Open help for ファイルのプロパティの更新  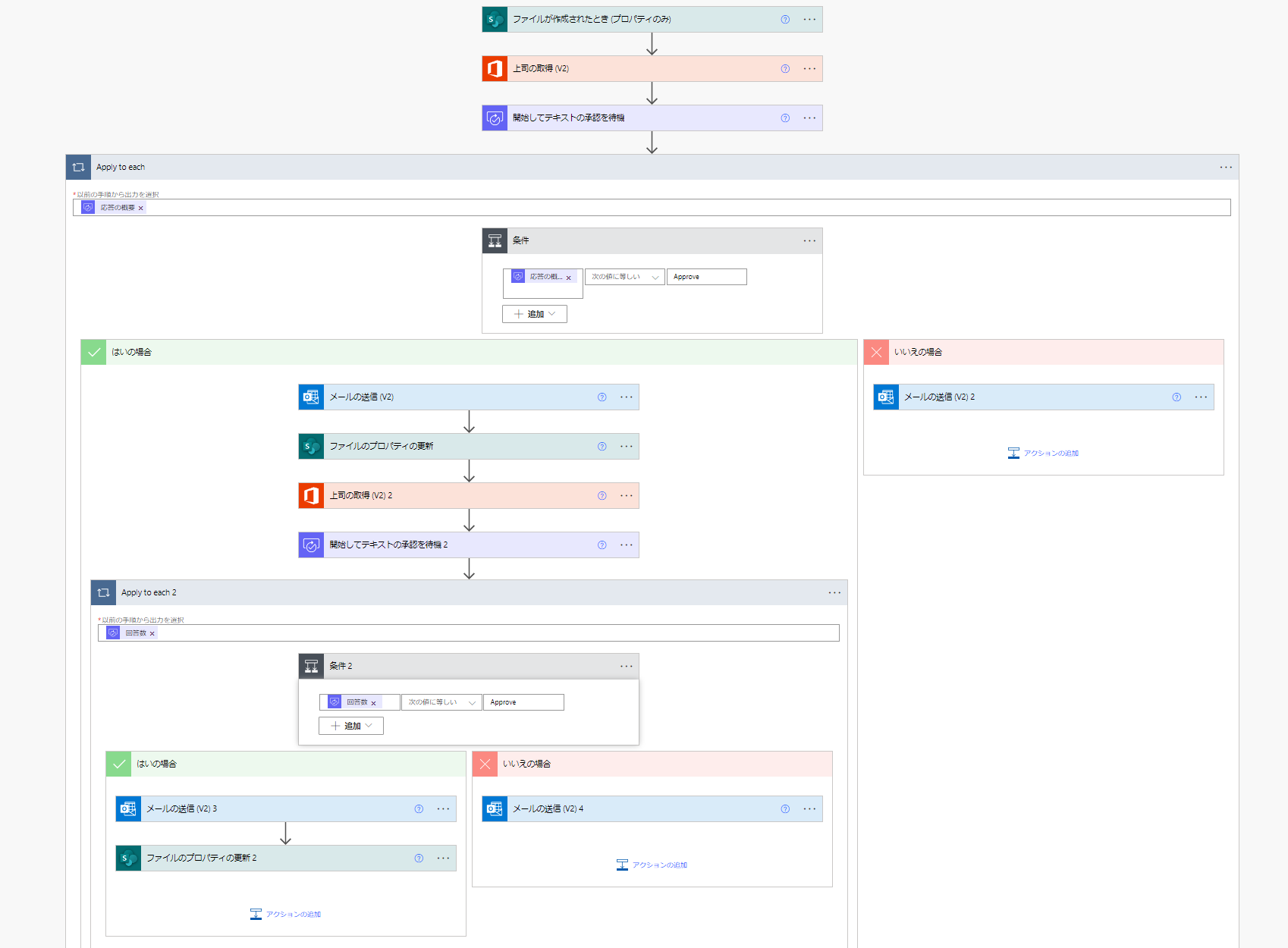[602, 447]
